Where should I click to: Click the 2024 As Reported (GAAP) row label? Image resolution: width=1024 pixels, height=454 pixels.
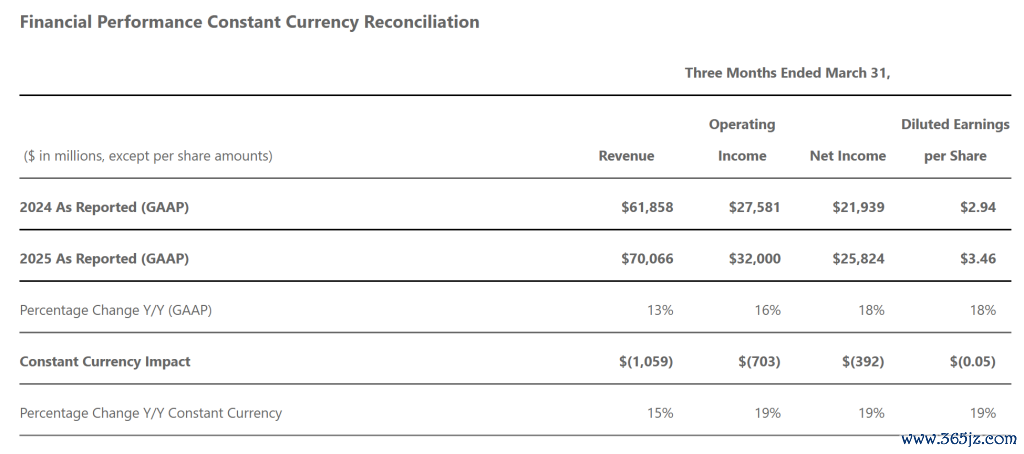(x=104, y=207)
